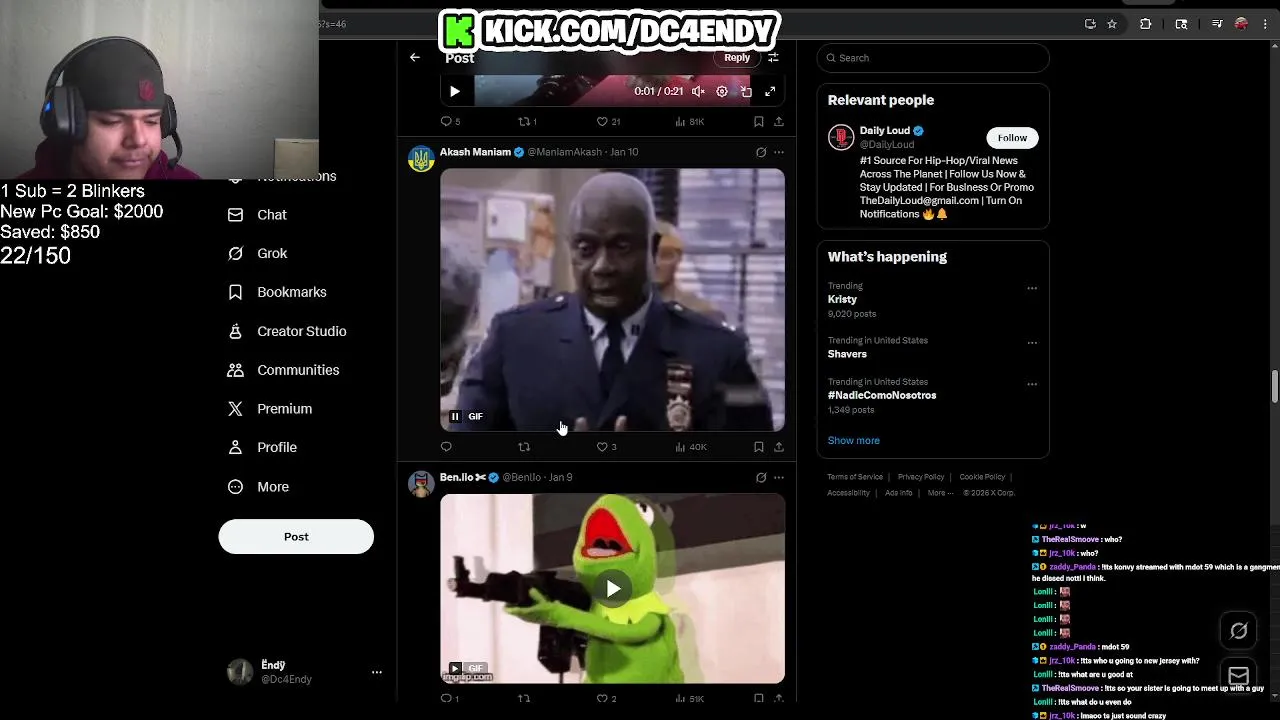Click the Reply button in Post header
The width and height of the screenshot is (1280, 720).
pyautogui.click(x=737, y=57)
